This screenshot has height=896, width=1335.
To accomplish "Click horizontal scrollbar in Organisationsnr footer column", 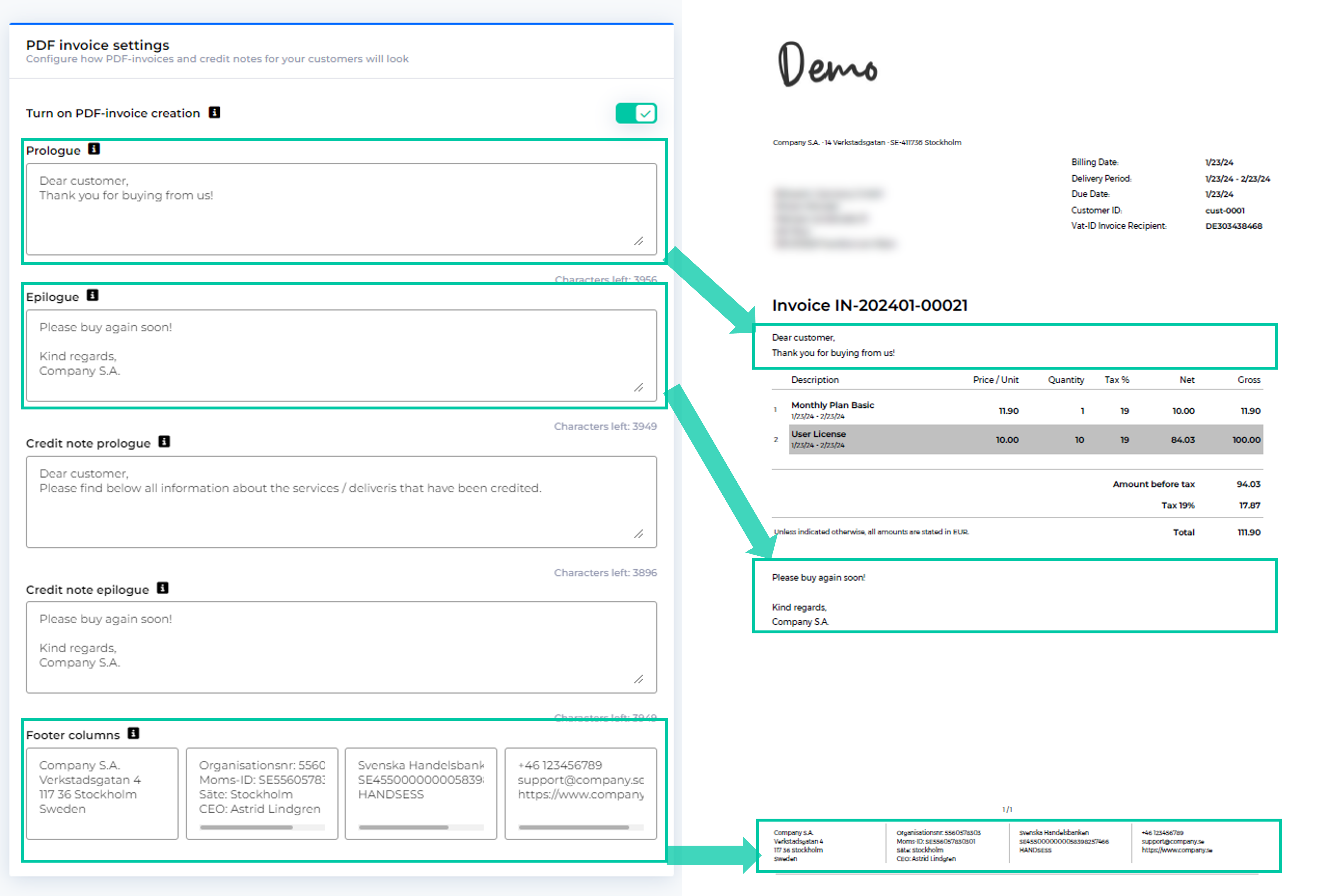I will [x=246, y=827].
